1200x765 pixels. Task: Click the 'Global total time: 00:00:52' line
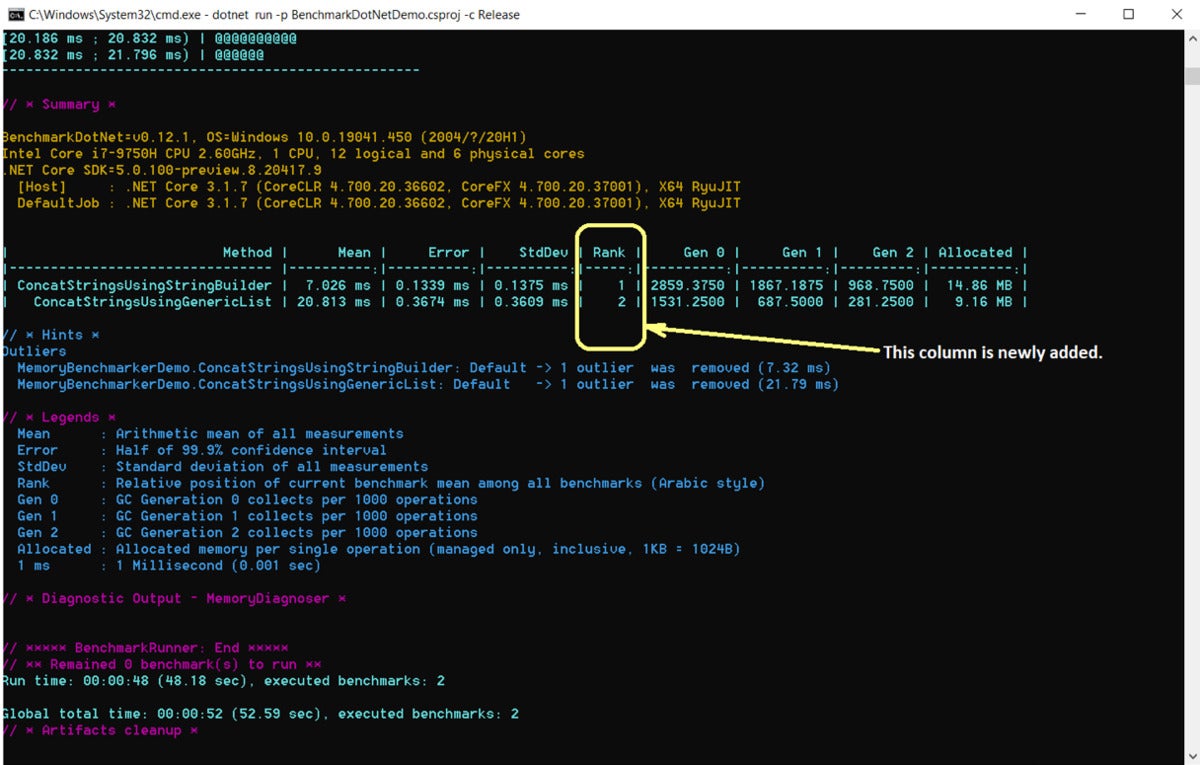click(x=260, y=713)
